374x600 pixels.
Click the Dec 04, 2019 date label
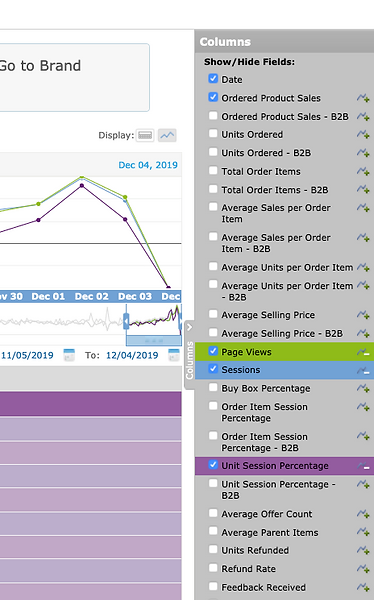point(148,165)
